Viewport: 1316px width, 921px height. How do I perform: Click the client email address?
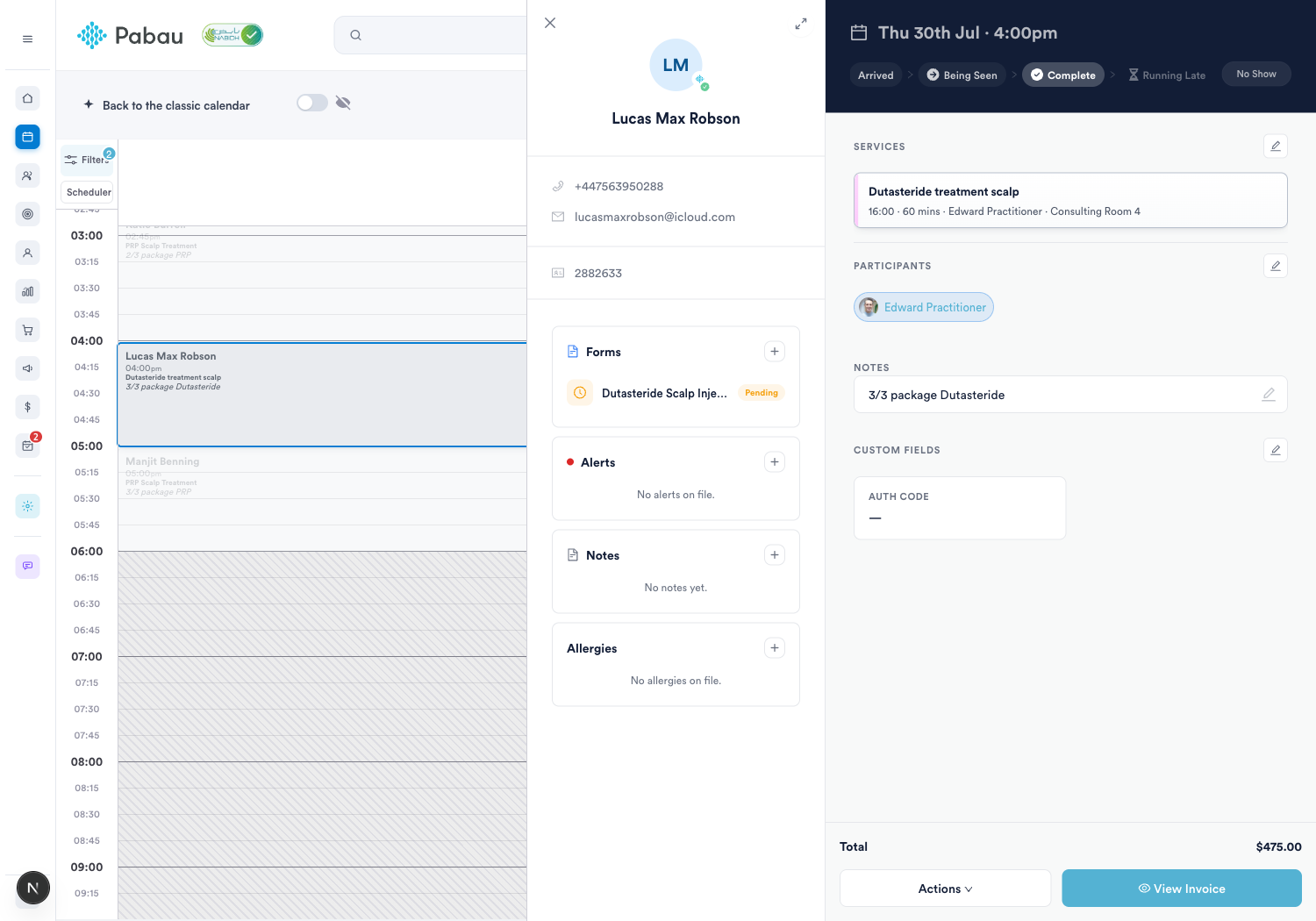pos(654,217)
